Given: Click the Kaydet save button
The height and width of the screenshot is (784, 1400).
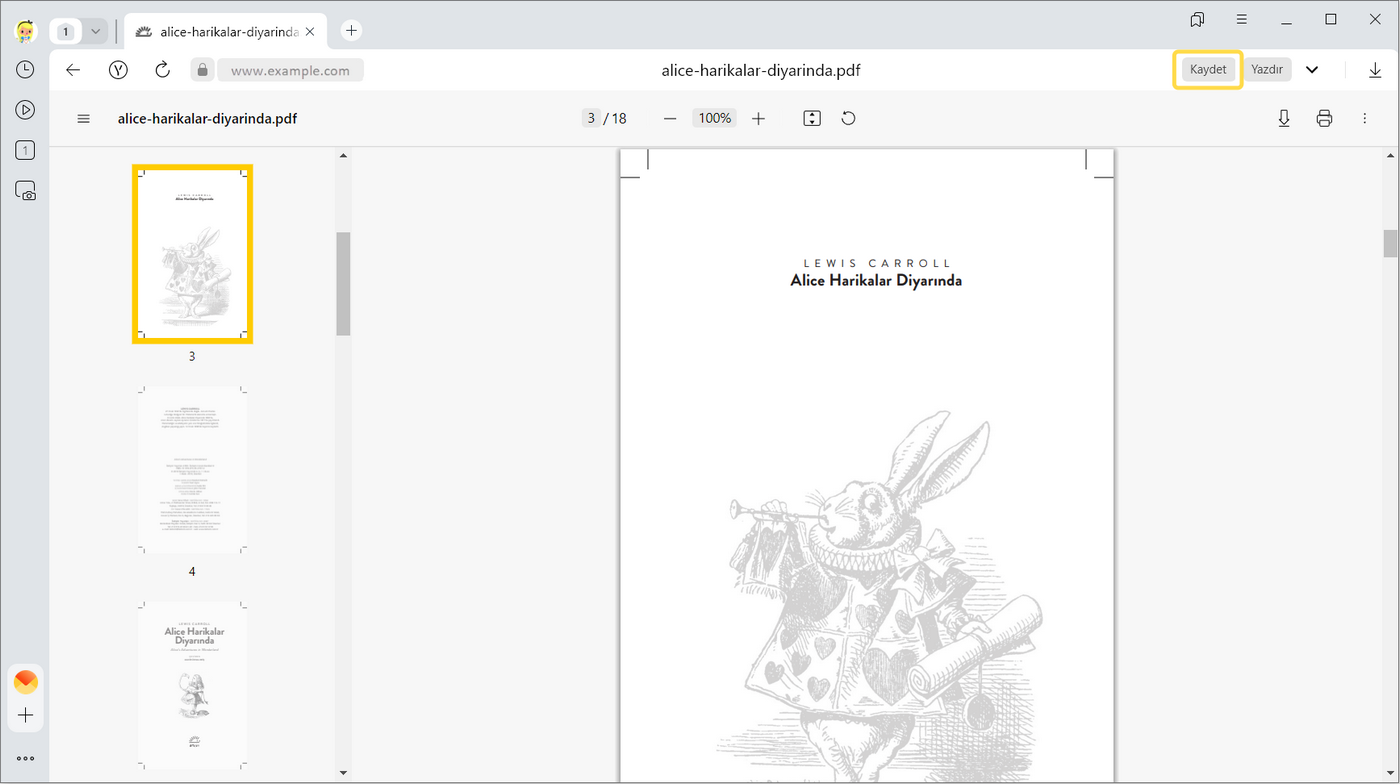Looking at the screenshot, I should click(x=1207, y=70).
